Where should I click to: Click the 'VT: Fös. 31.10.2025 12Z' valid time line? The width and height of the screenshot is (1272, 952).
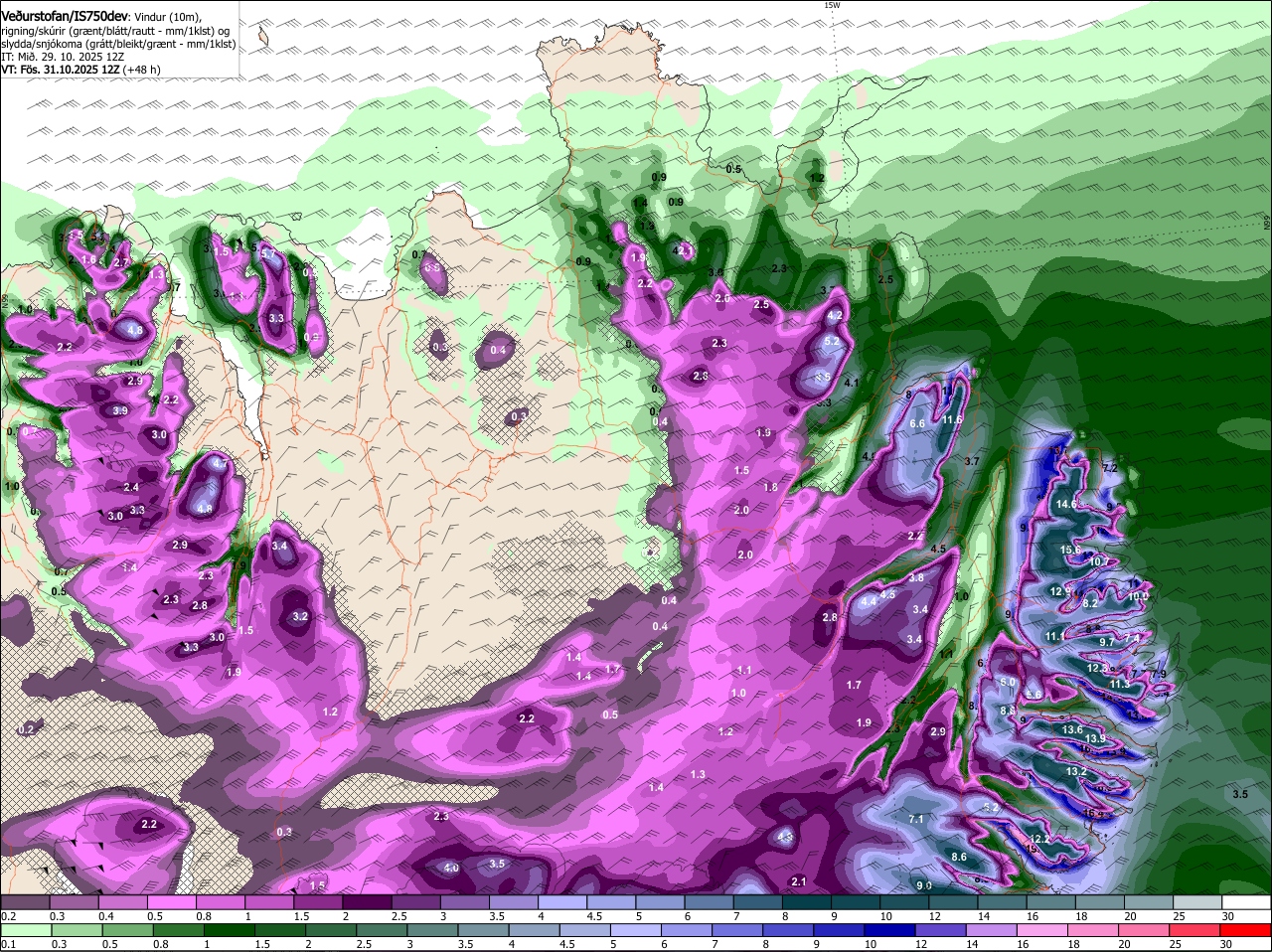[59, 70]
